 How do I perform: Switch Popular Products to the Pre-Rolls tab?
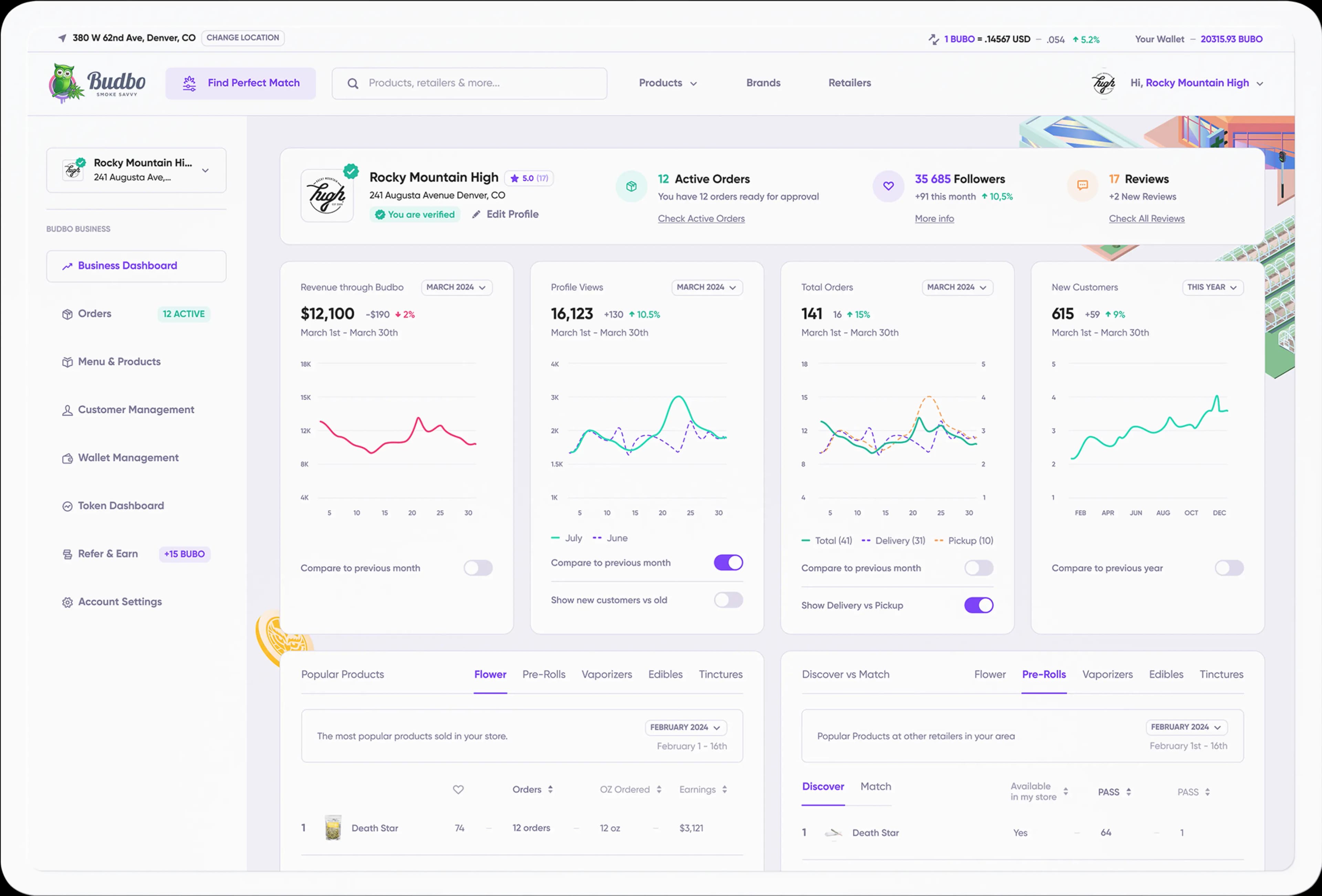pos(544,675)
